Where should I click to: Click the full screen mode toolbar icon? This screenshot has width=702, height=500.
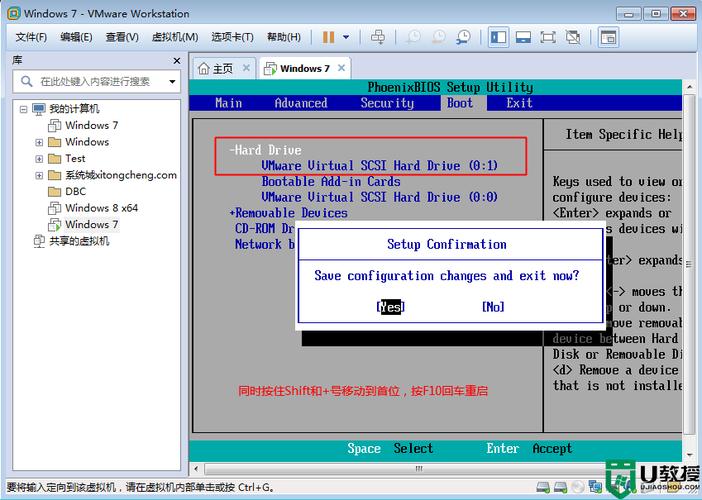coord(548,37)
